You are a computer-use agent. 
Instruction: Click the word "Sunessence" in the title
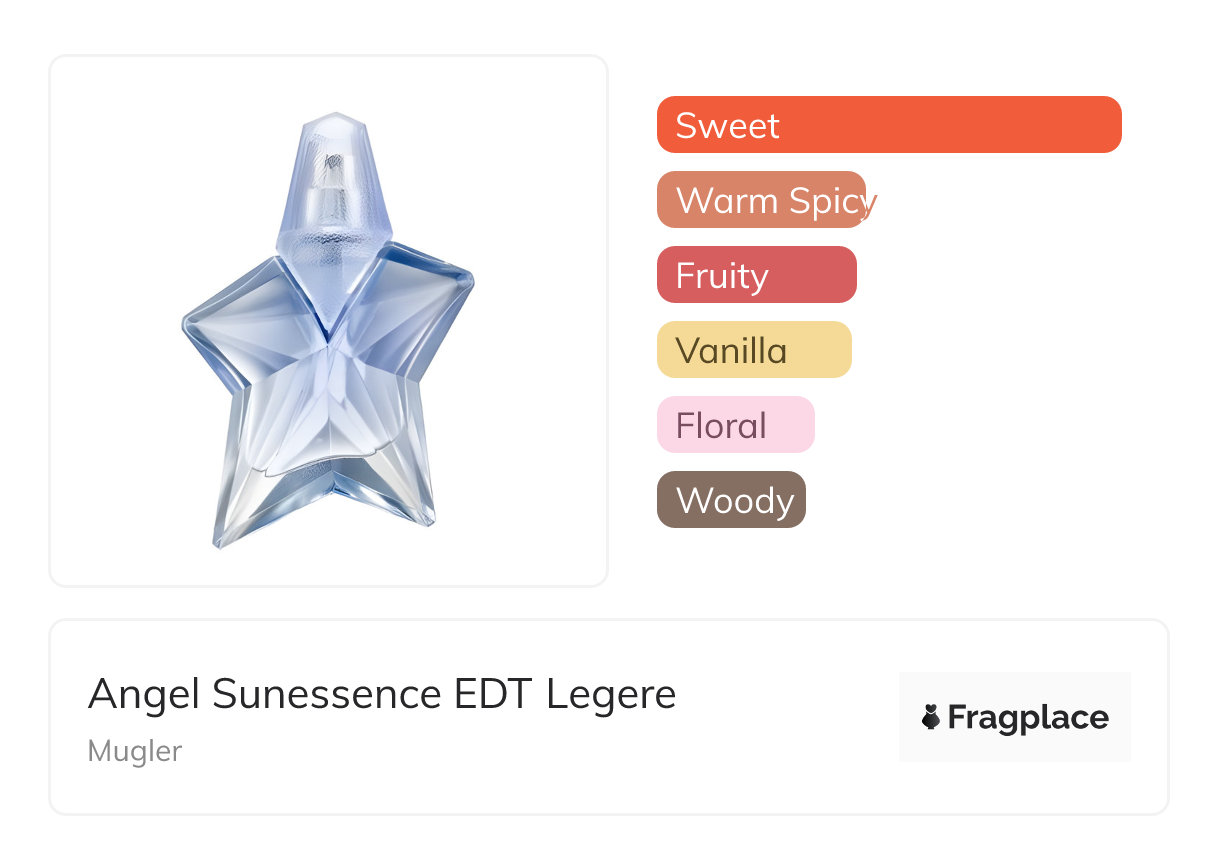327,694
